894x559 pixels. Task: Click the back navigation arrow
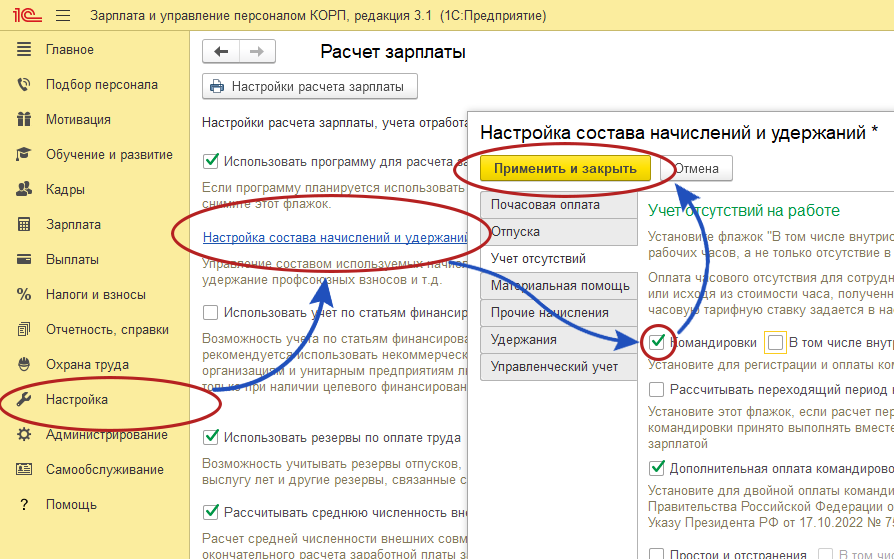point(221,52)
